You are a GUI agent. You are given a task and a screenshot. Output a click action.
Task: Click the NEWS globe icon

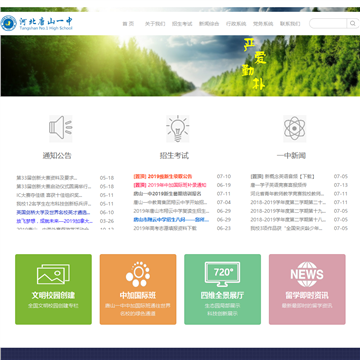point(307,274)
